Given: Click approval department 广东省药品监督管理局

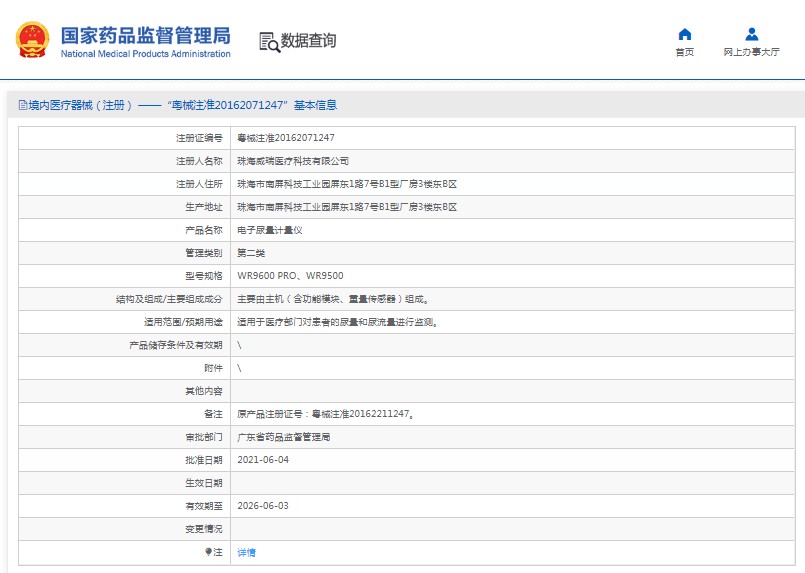Looking at the screenshot, I should pyautogui.click(x=283, y=437).
